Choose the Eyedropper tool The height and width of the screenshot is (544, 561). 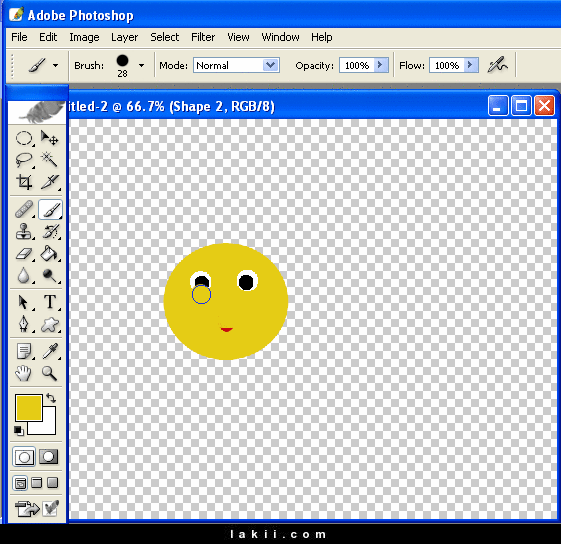click(49, 351)
